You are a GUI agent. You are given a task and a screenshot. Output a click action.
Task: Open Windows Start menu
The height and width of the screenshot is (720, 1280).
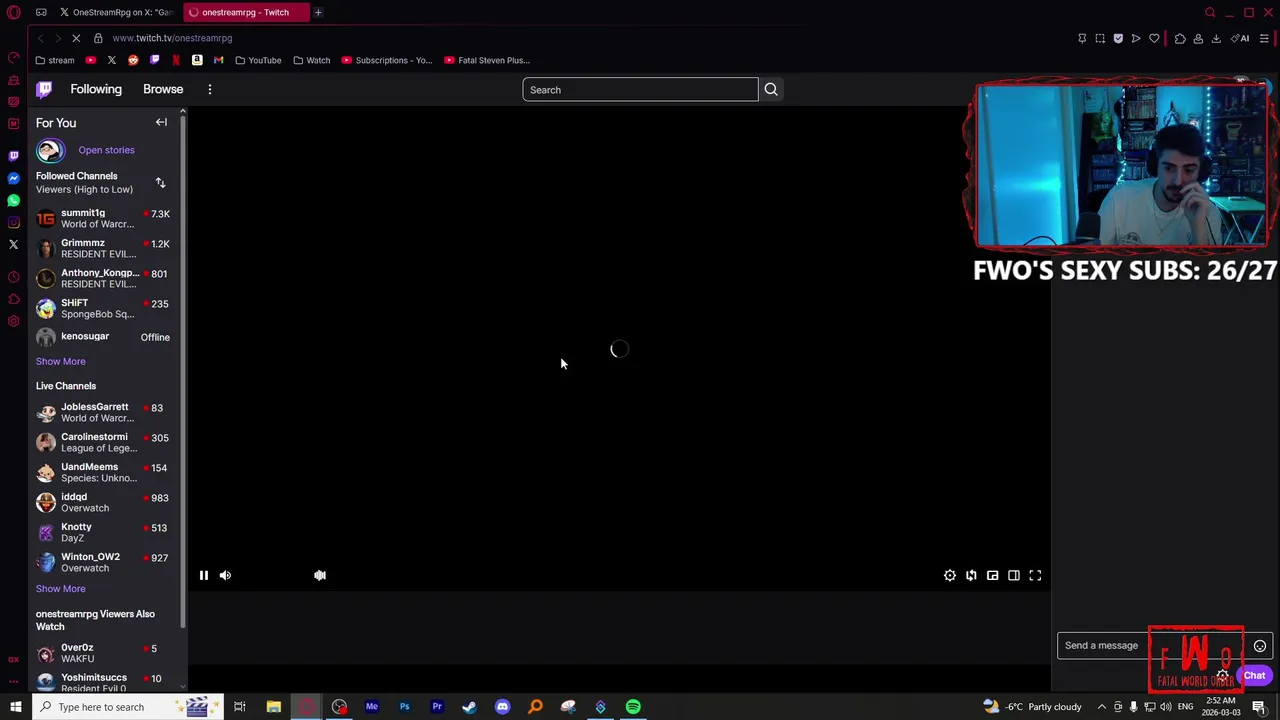point(16,707)
